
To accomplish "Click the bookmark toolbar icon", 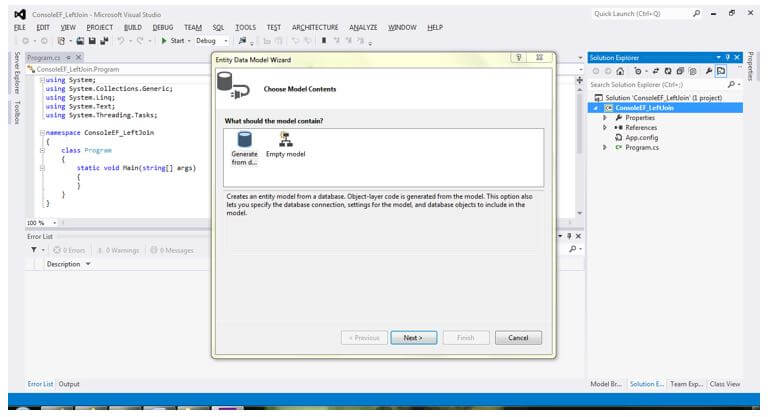I will [324, 41].
